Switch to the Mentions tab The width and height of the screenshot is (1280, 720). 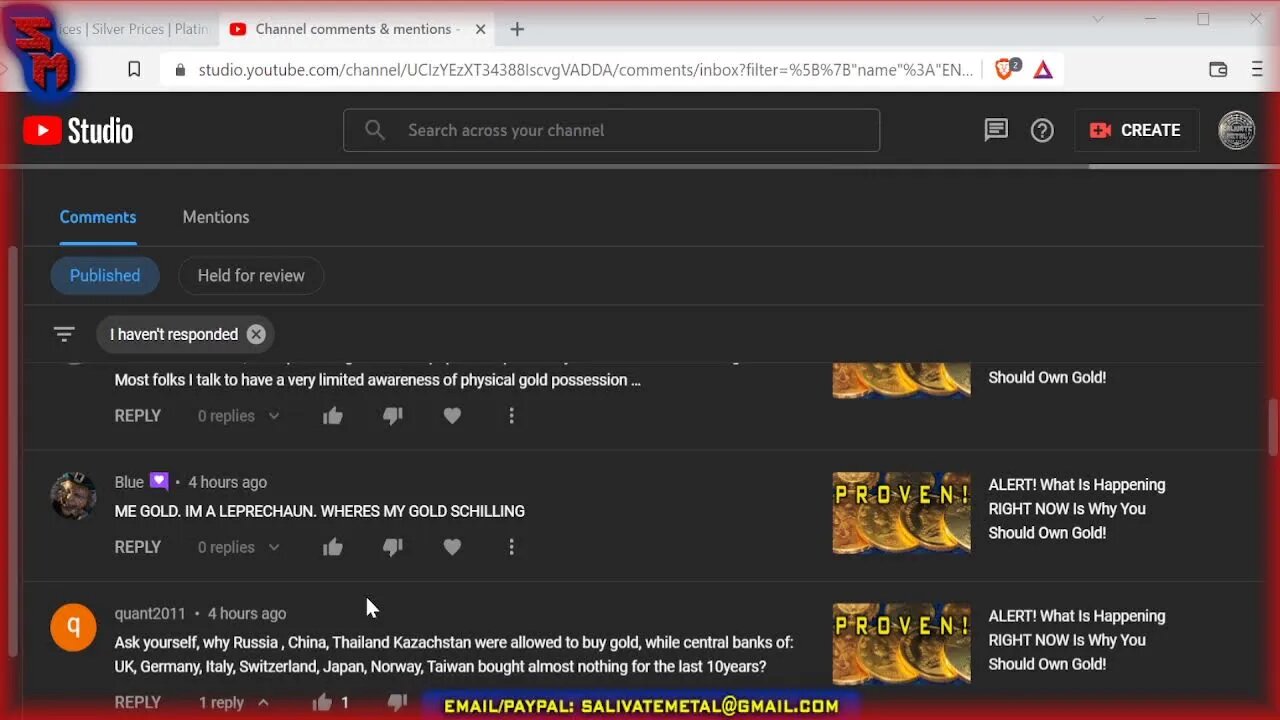point(216,217)
